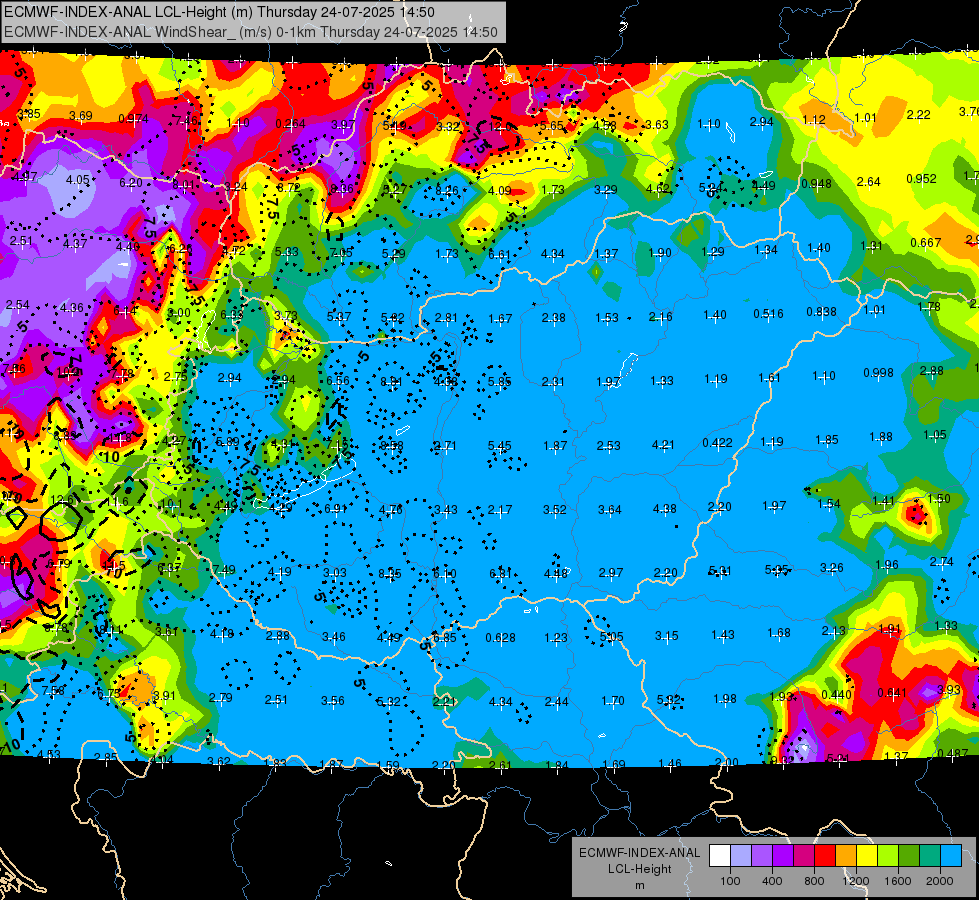
Task: Click the magenta legend color swatch
Action: pyautogui.click(x=804, y=856)
